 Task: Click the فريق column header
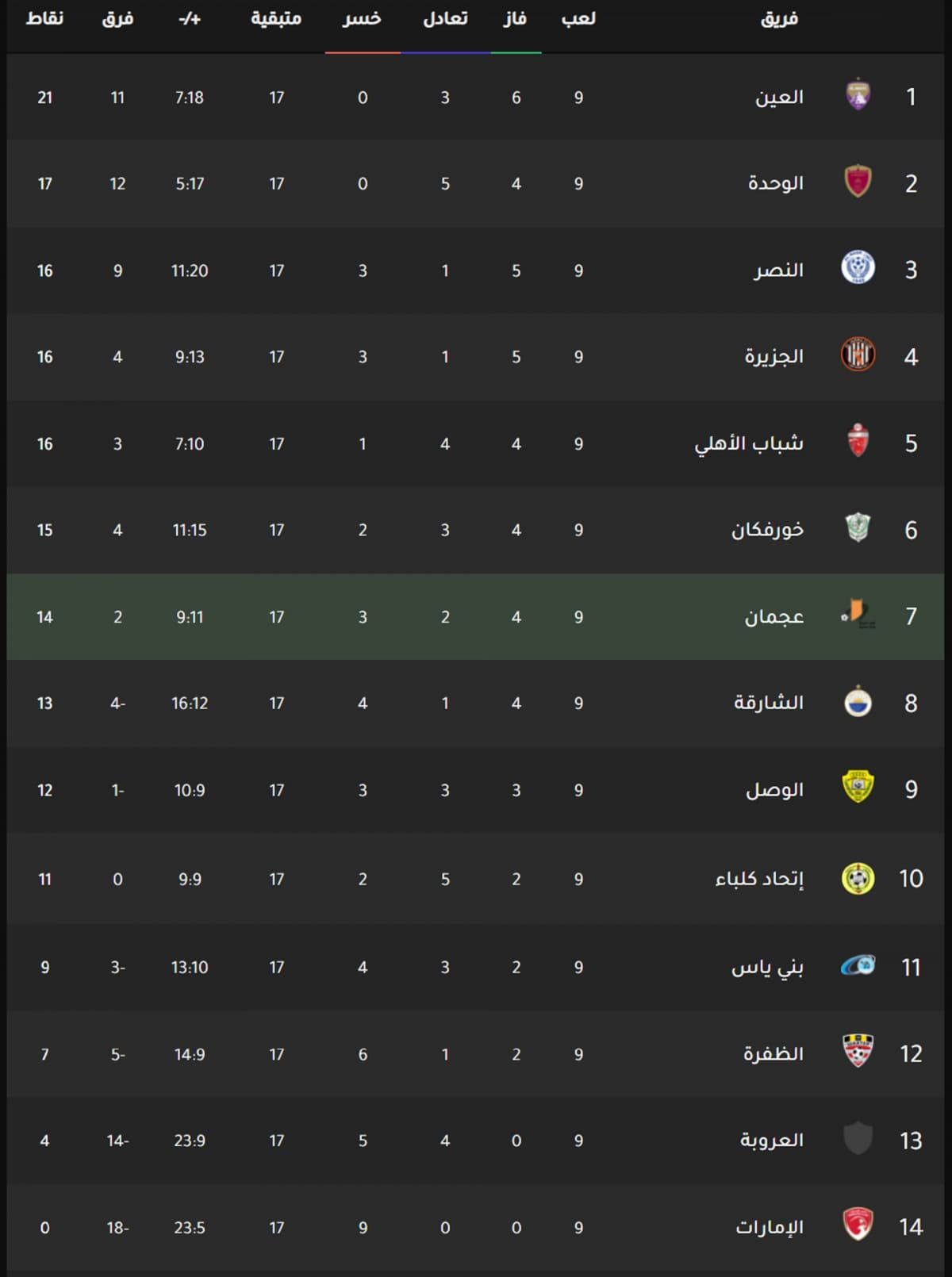pyautogui.click(x=779, y=18)
